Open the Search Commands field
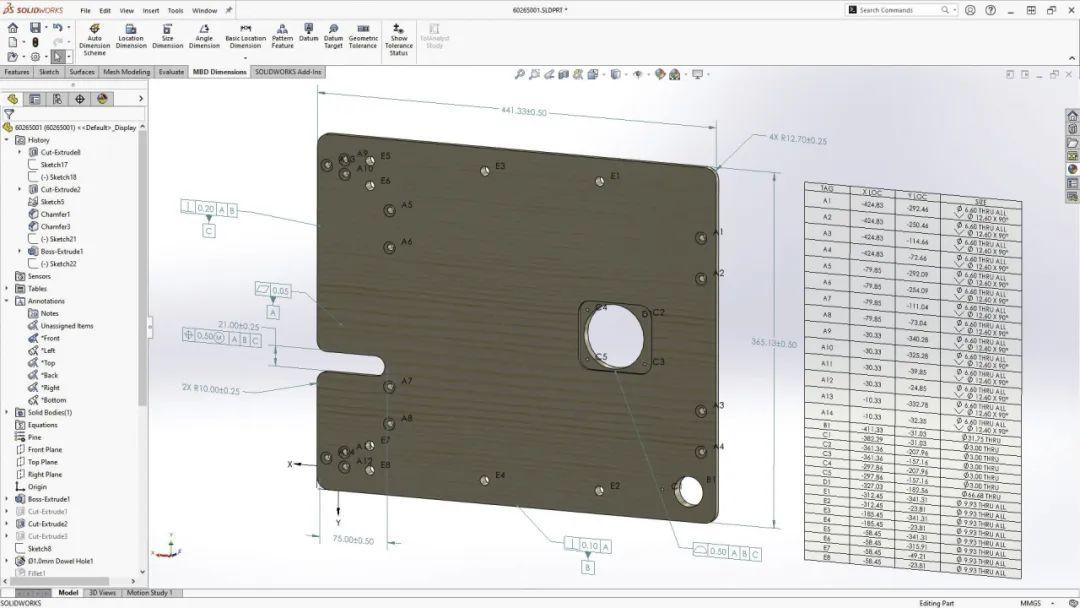Screen dimensions: 1080x608 (889, 9)
